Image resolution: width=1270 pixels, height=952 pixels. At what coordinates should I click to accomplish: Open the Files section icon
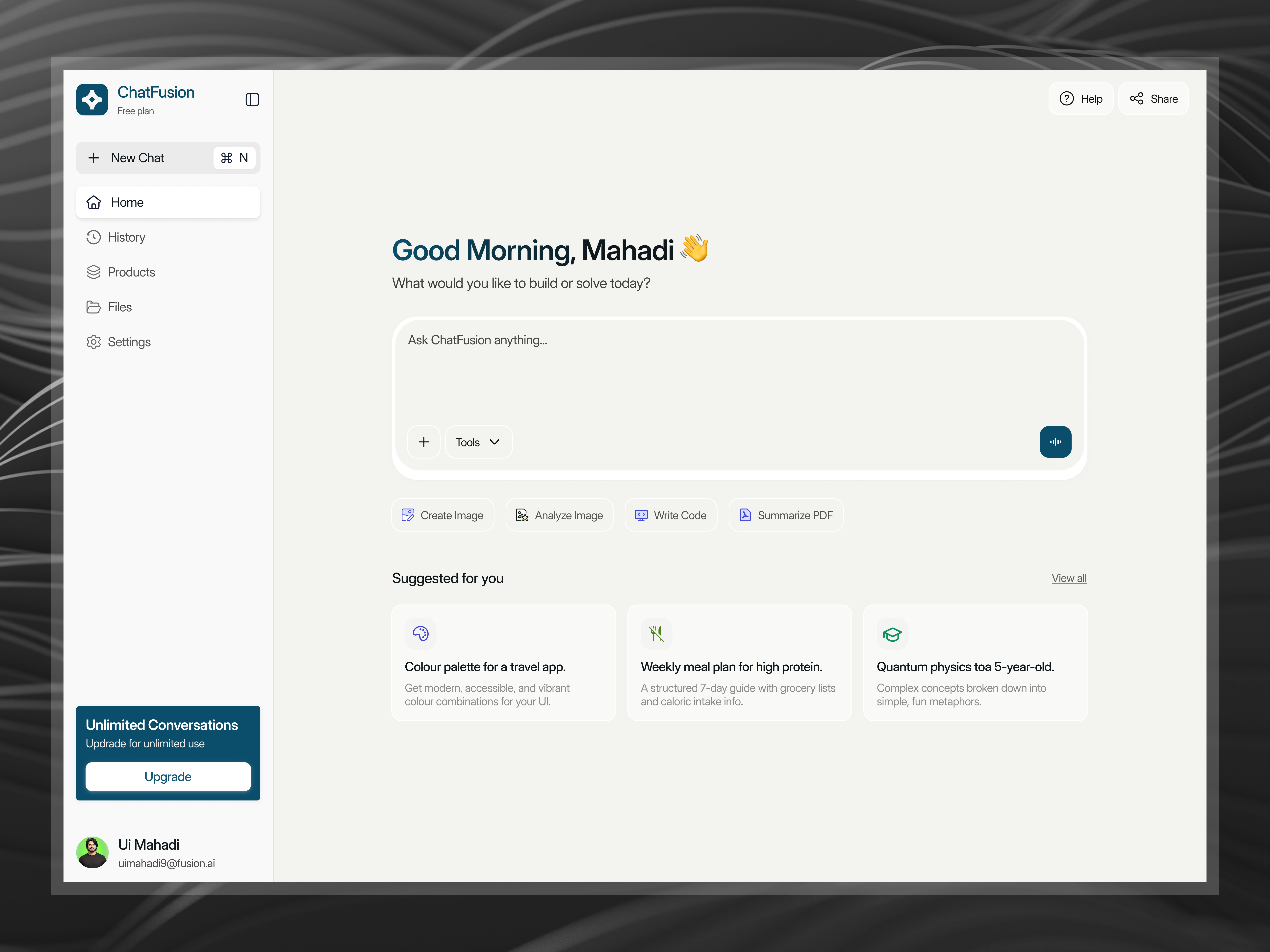coord(94,307)
